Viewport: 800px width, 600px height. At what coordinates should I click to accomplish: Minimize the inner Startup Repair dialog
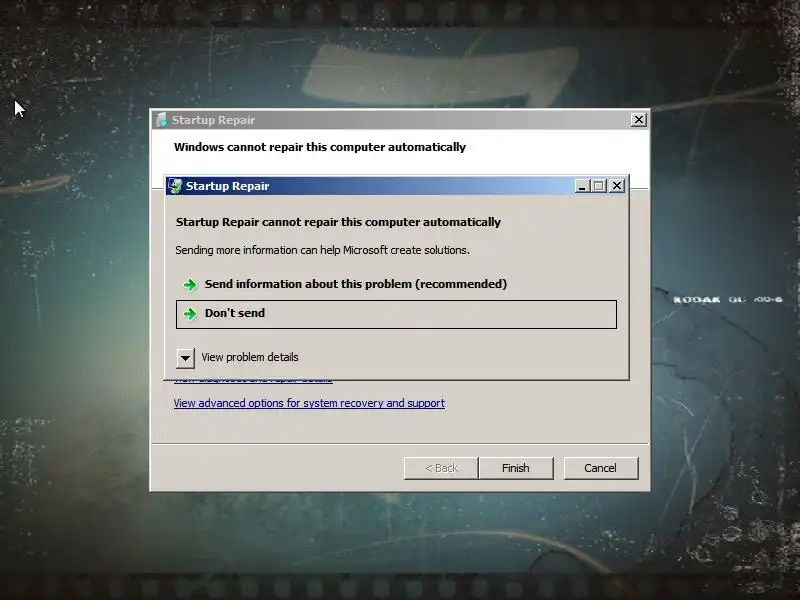(582, 186)
